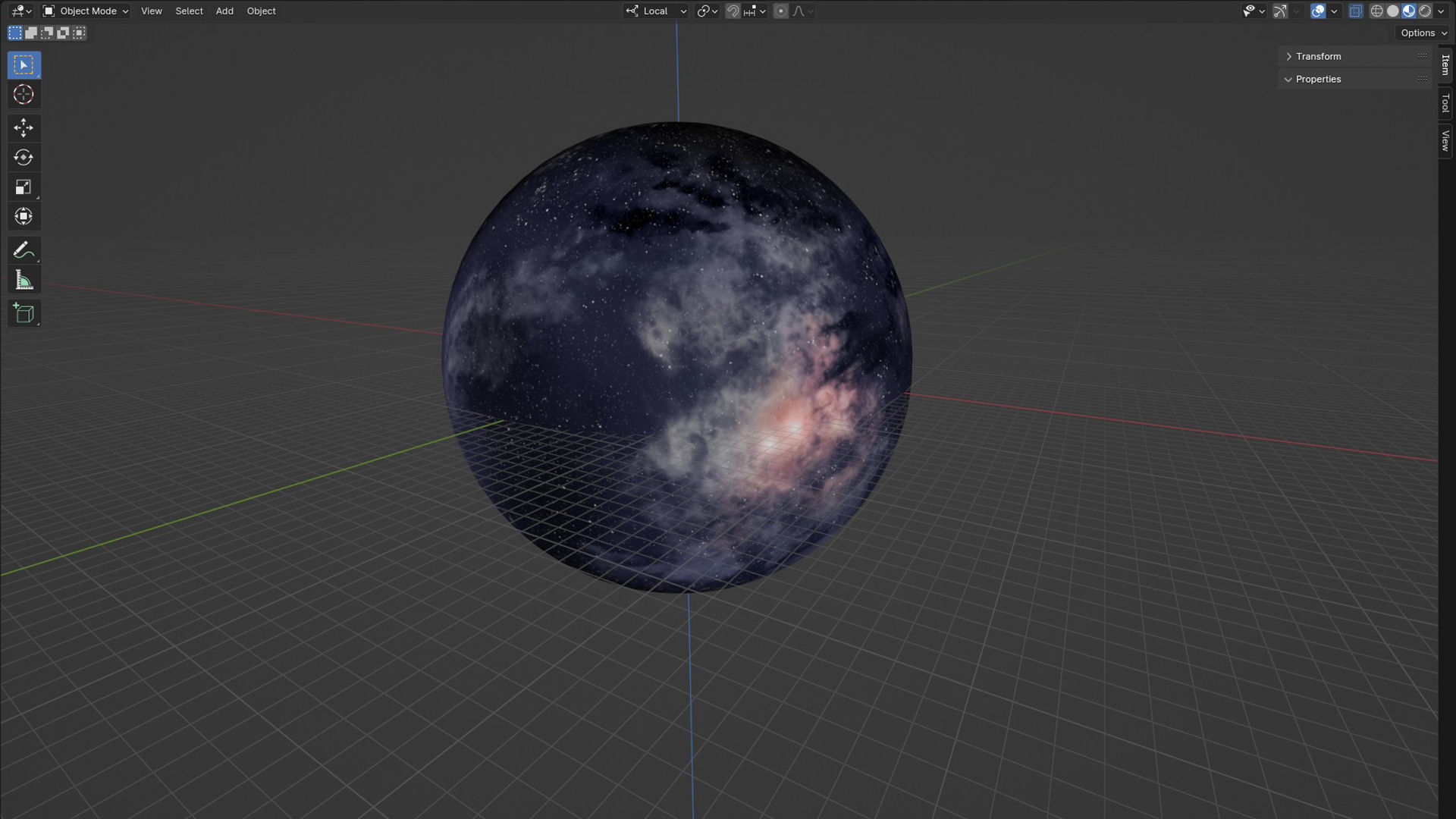Select the Scale tool
Image resolution: width=1456 pixels, height=819 pixels.
(x=24, y=187)
